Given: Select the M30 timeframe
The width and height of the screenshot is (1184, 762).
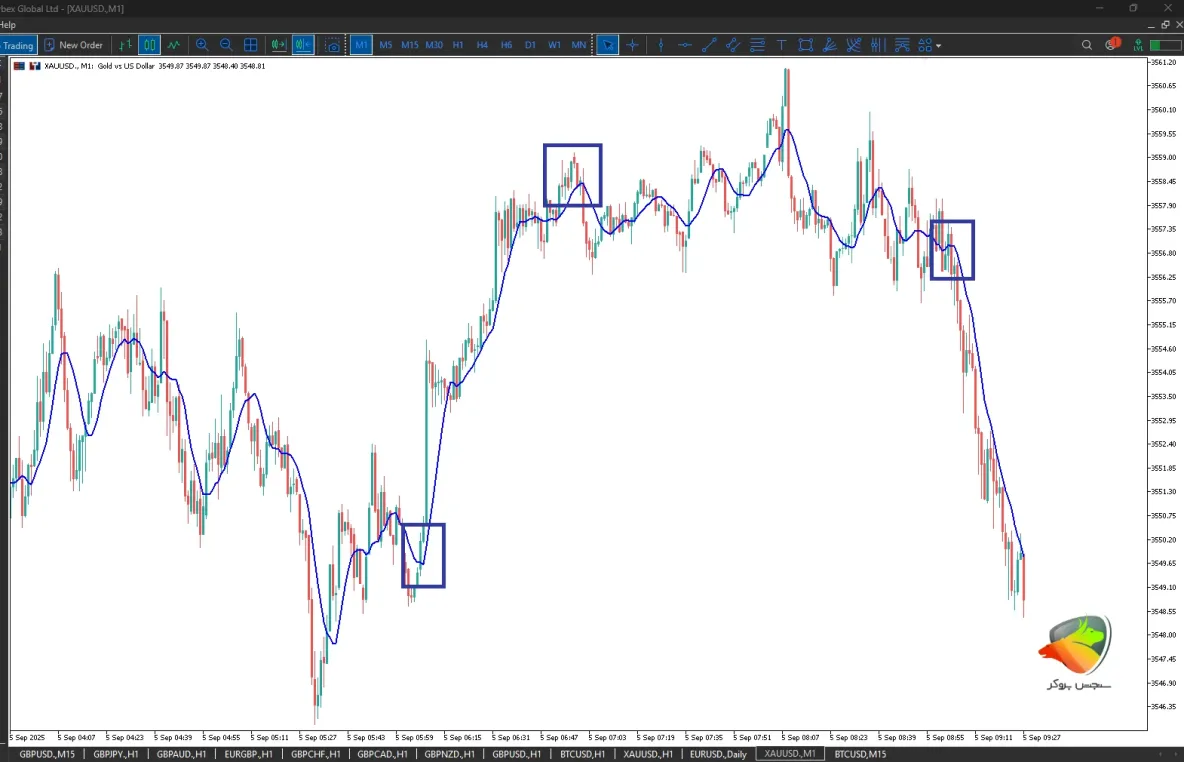Looking at the screenshot, I should click(434, 45).
